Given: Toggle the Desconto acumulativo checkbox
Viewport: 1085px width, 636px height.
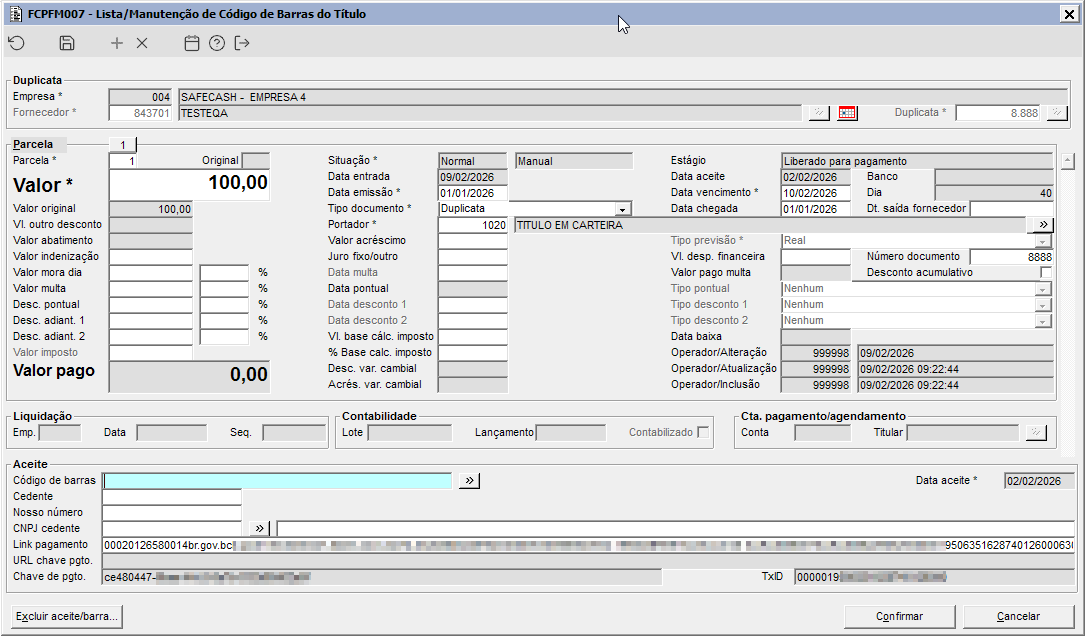Looking at the screenshot, I should click(x=1045, y=272).
